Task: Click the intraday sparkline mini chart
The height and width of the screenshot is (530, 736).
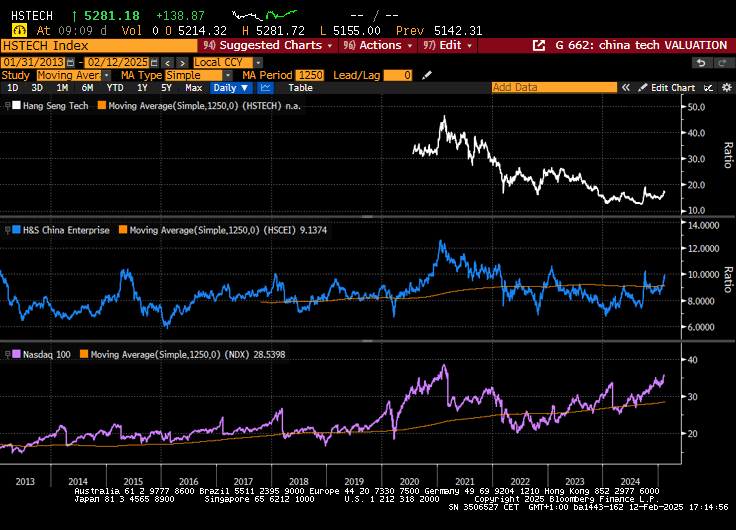Action: click(265, 15)
